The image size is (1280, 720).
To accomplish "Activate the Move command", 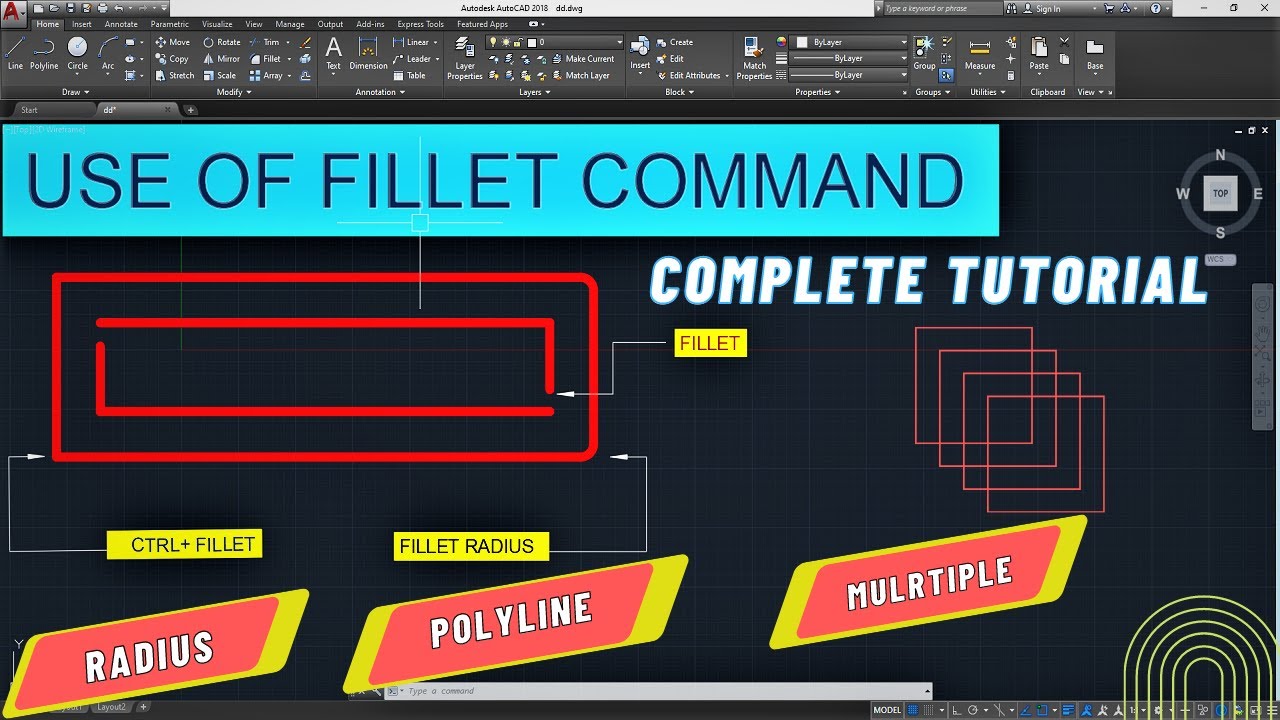I will pyautogui.click(x=172, y=42).
